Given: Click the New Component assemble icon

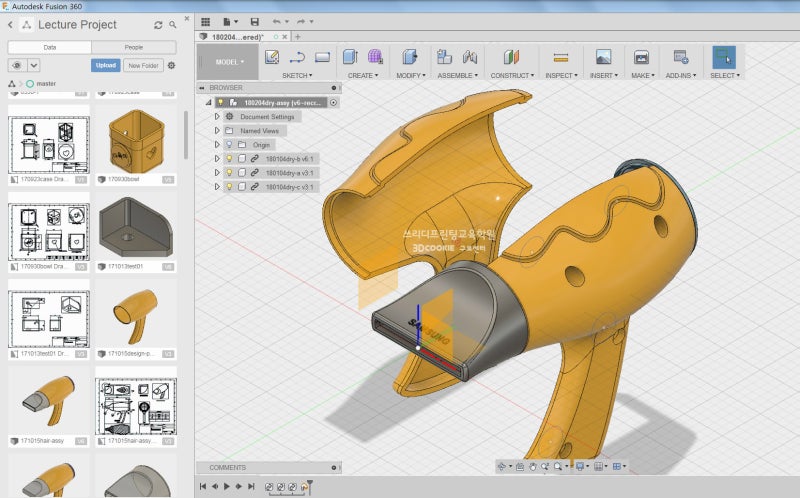Looking at the screenshot, I should click(x=444, y=57).
